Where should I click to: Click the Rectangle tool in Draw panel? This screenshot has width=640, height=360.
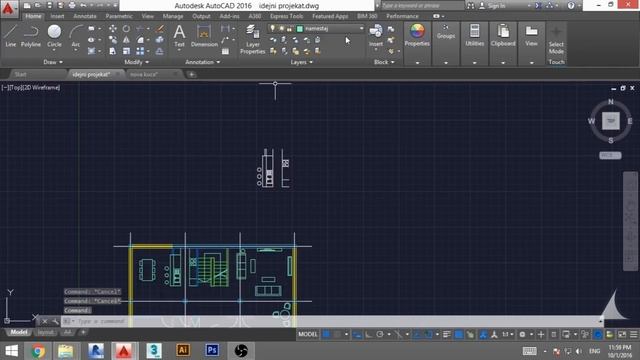(91, 29)
